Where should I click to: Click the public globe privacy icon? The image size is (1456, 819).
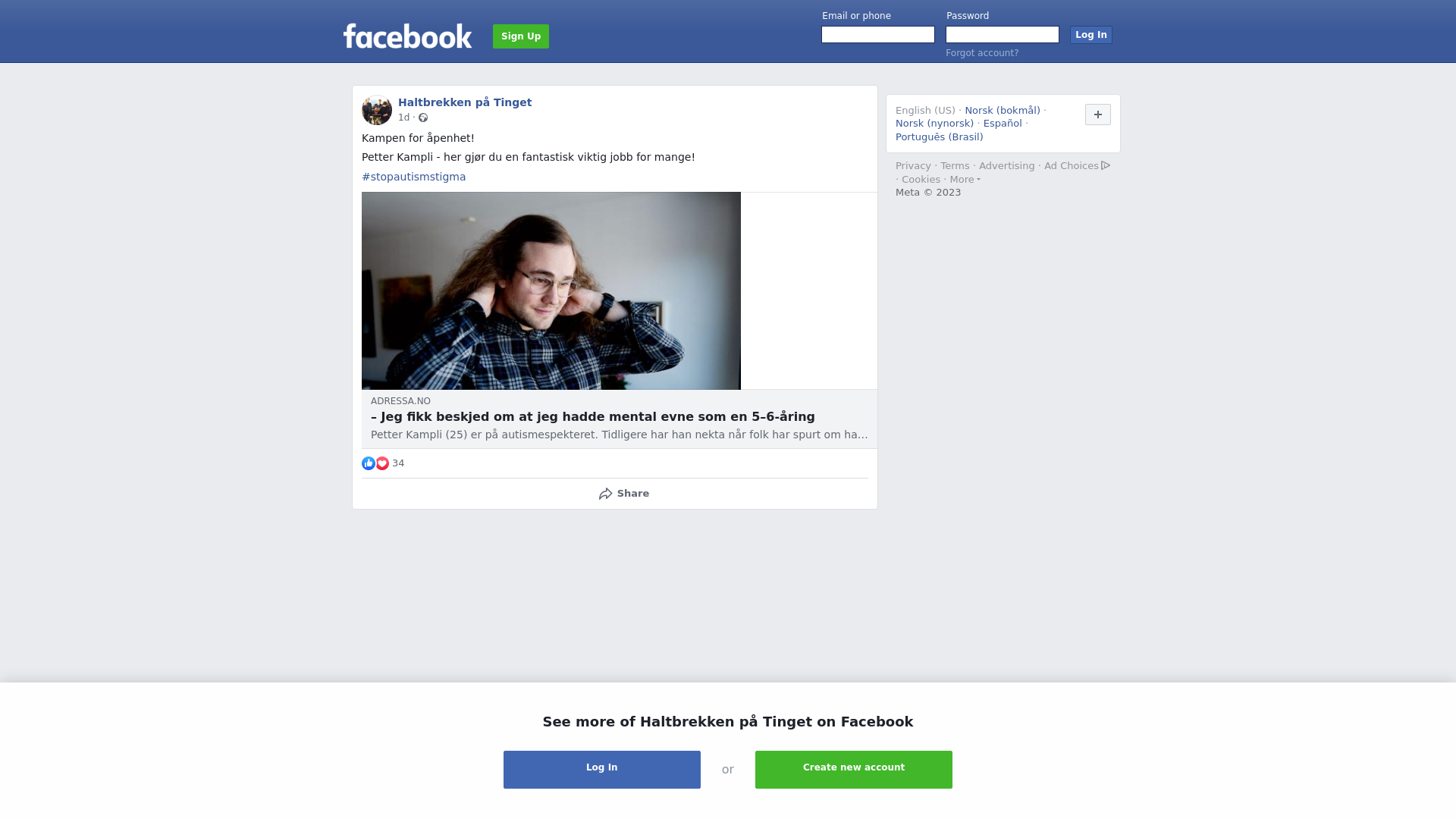click(x=423, y=118)
